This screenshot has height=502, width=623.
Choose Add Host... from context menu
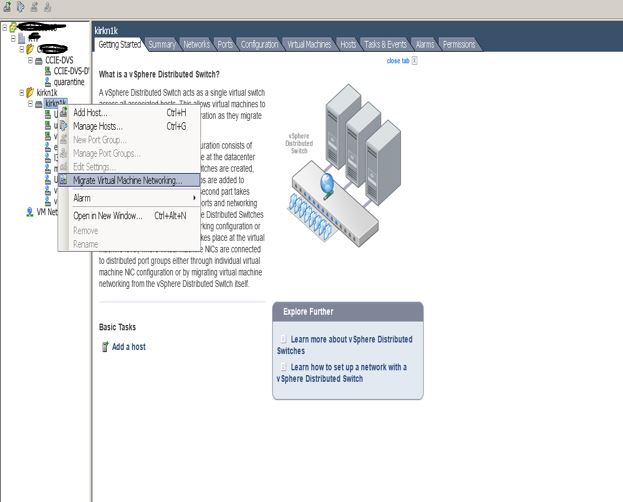tap(129, 112)
